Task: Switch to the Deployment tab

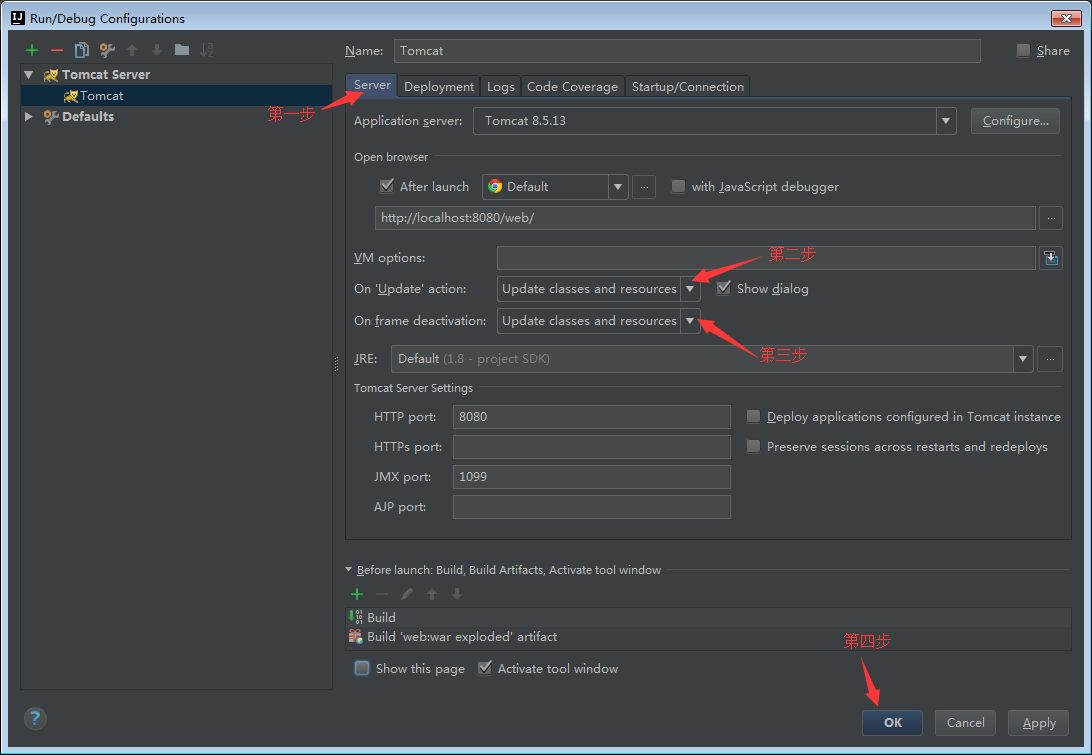Action: [439, 86]
